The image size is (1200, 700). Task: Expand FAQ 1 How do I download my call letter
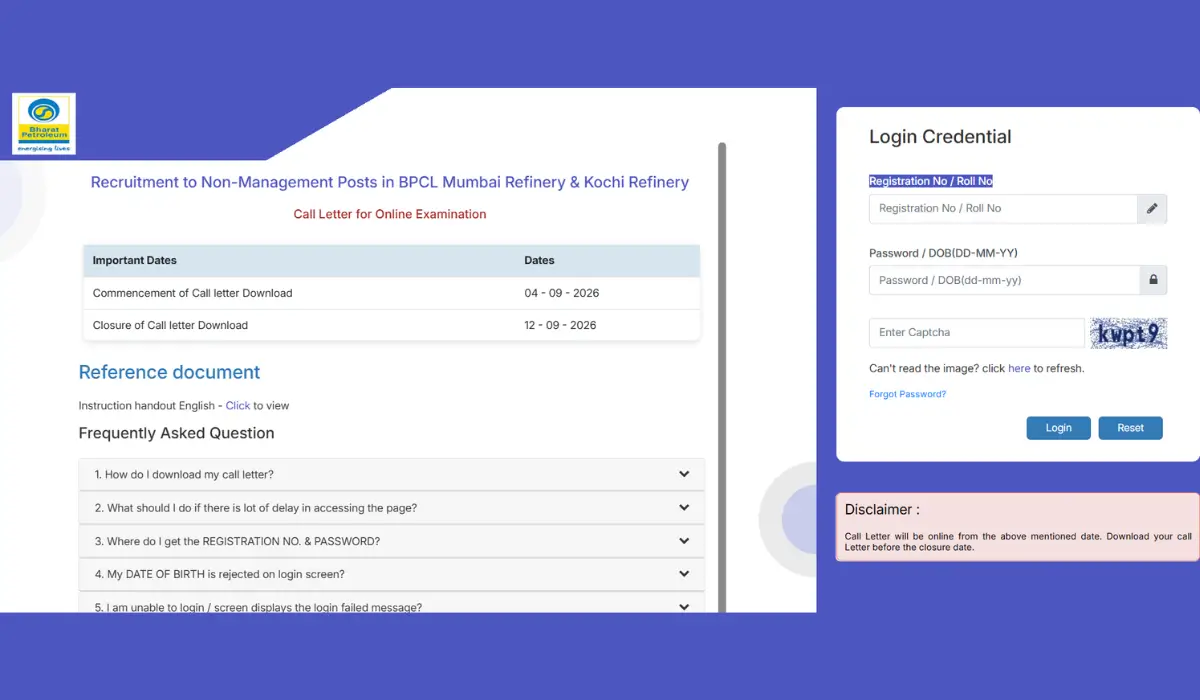pyautogui.click(x=392, y=474)
